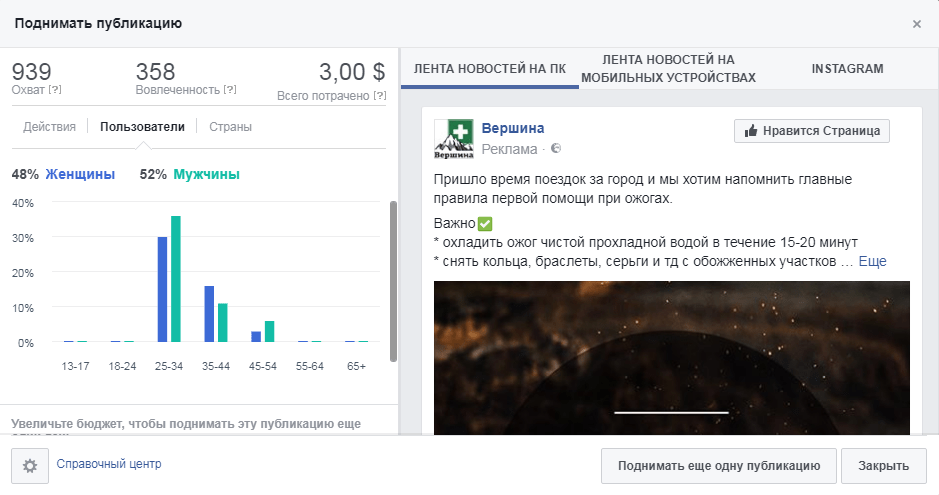Click the Всего потрачено [?] help label
939x495 pixels.
(331, 96)
